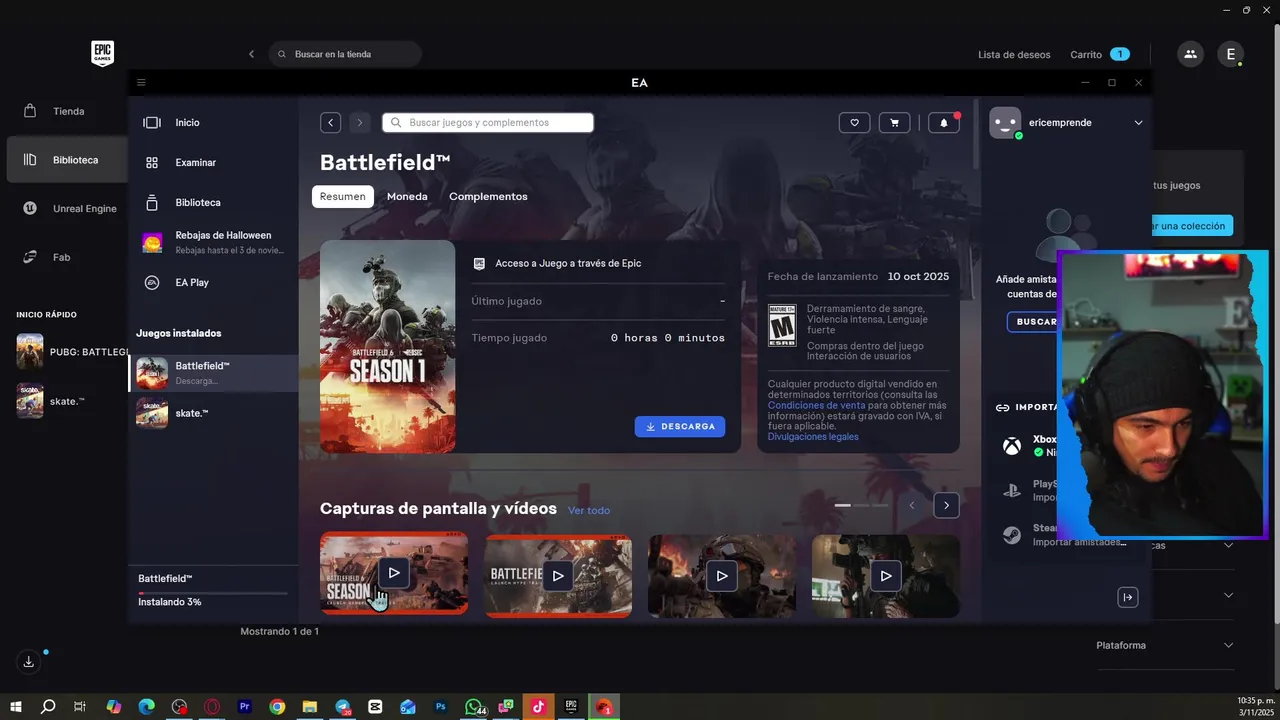Select the Resumen tab
This screenshot has height=720, width=1280.
pyautogui.click(x=343, y=196)
